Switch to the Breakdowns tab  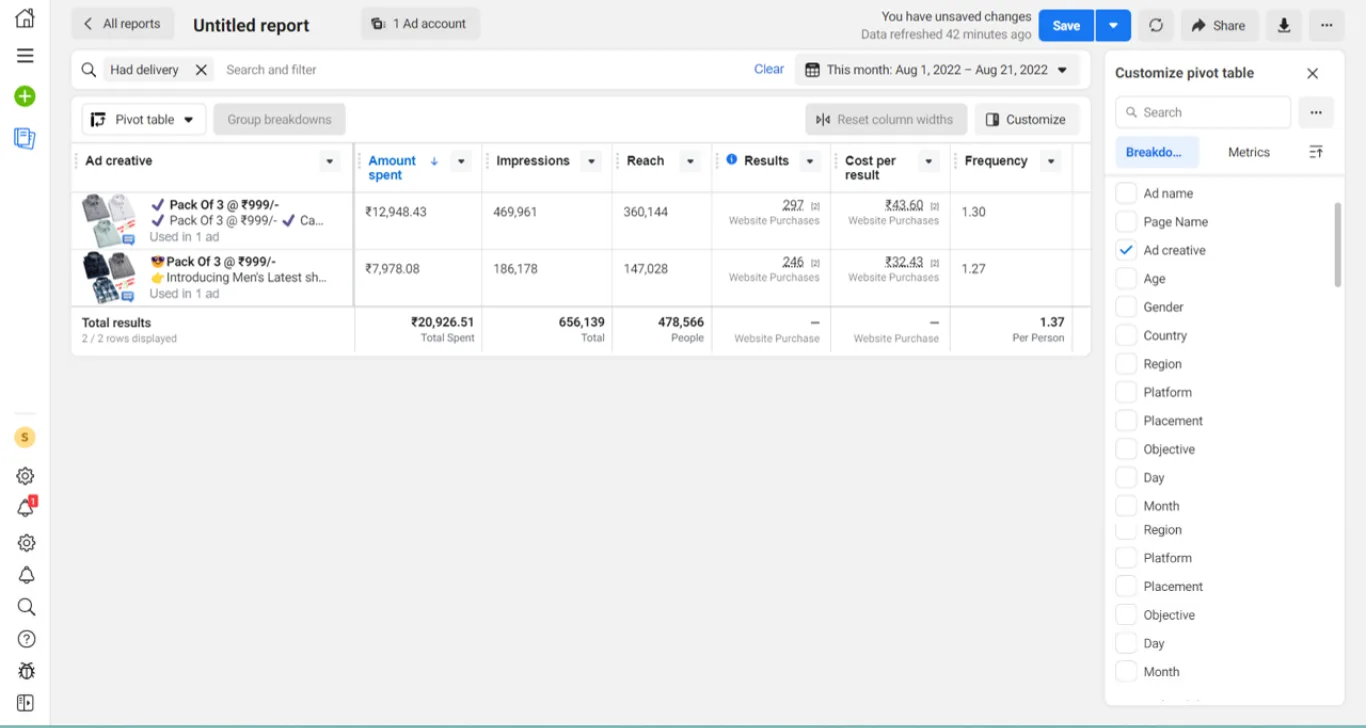point(1157,152)
